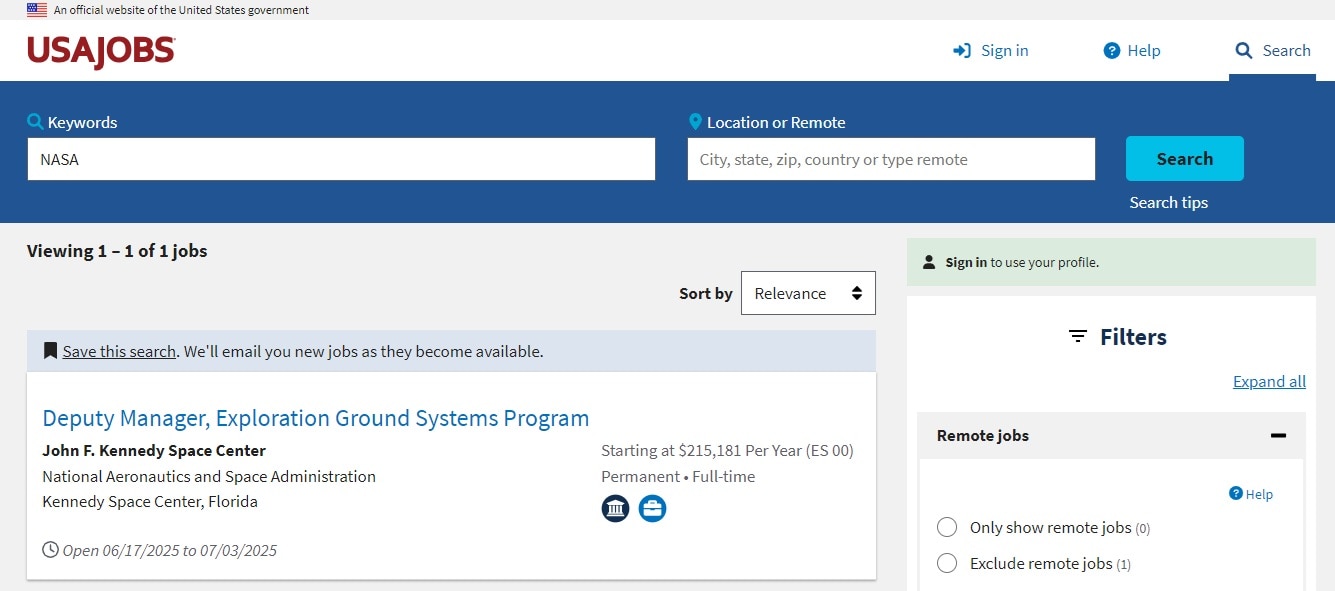The width and height of the screenshot is (1335, 591).
Task: Click the Remote jobs section heading
Action: point(983,436)
